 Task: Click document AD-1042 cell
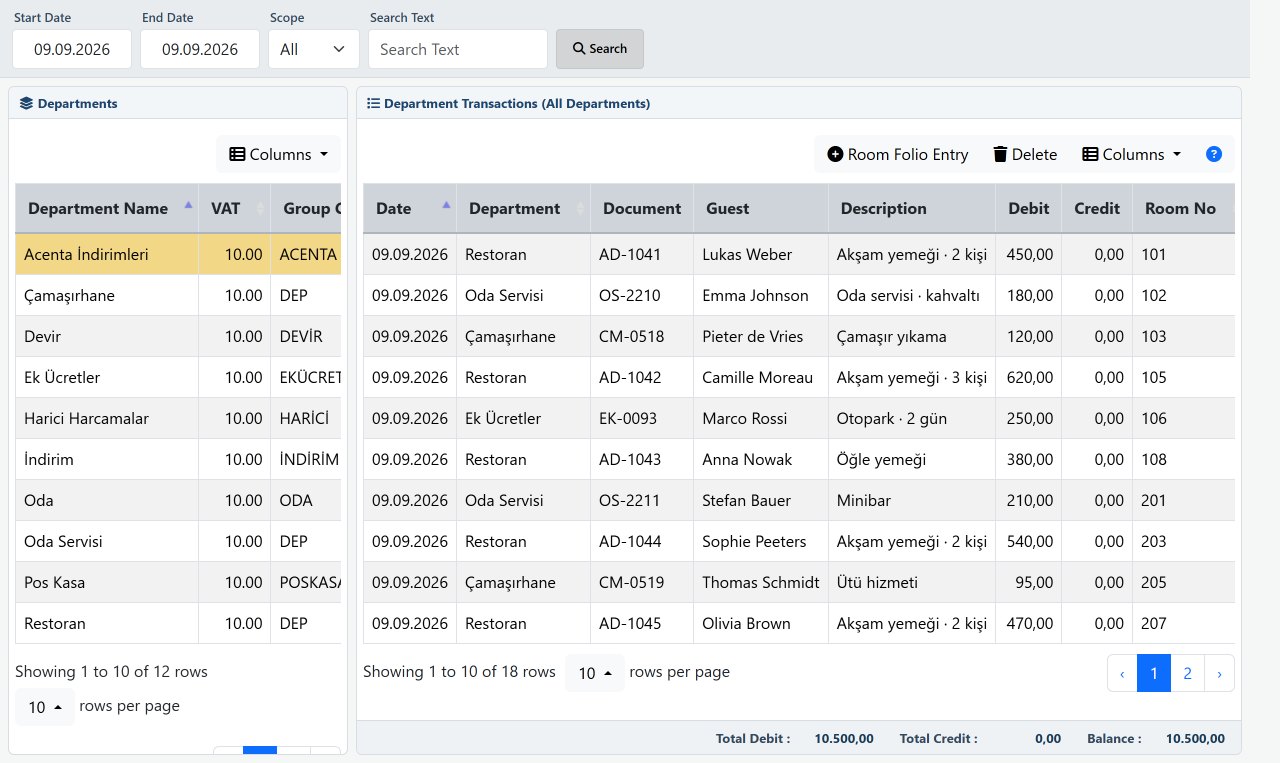[x=642, y=377]
